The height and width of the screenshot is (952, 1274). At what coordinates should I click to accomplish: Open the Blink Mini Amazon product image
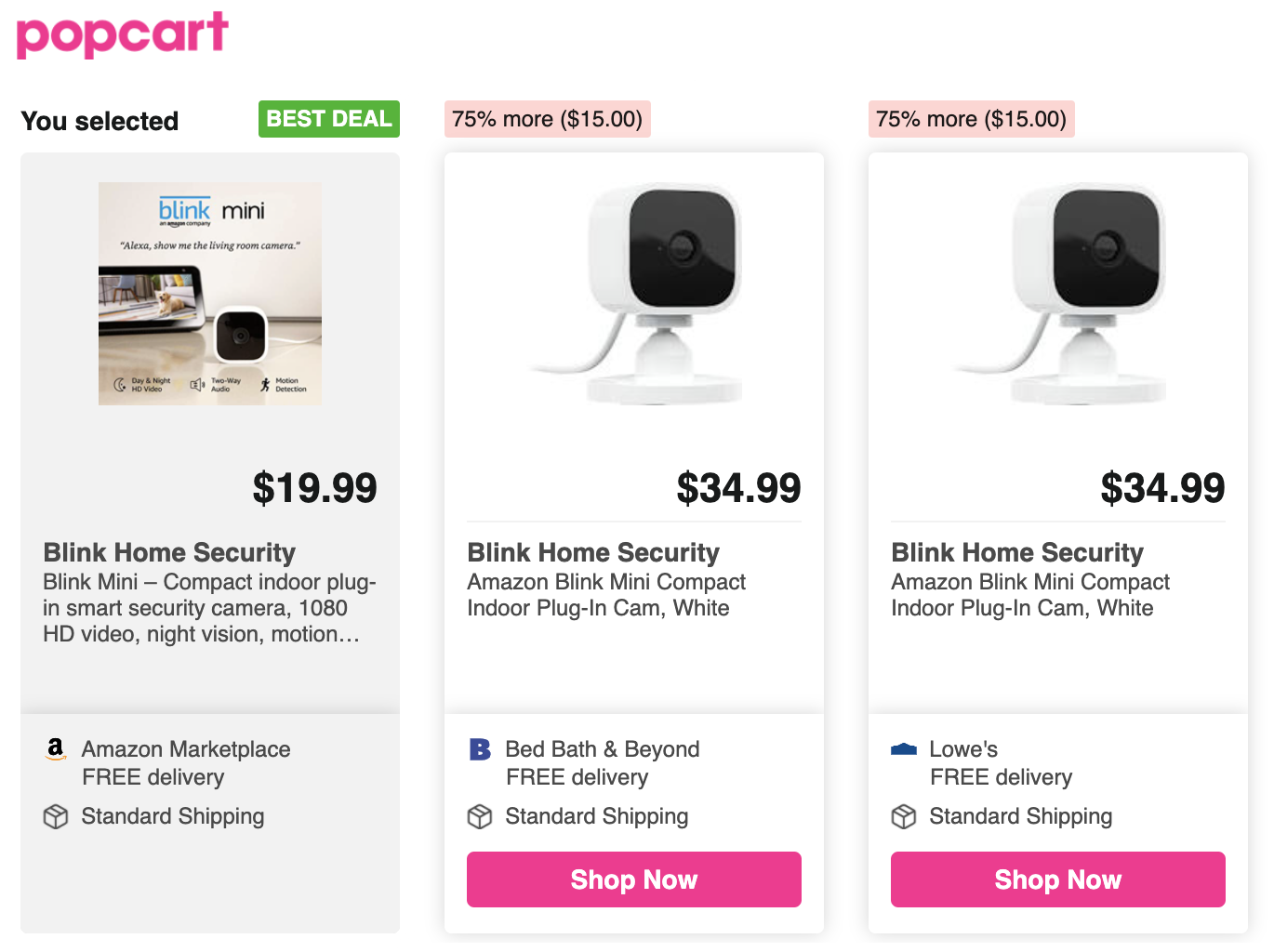210,294
